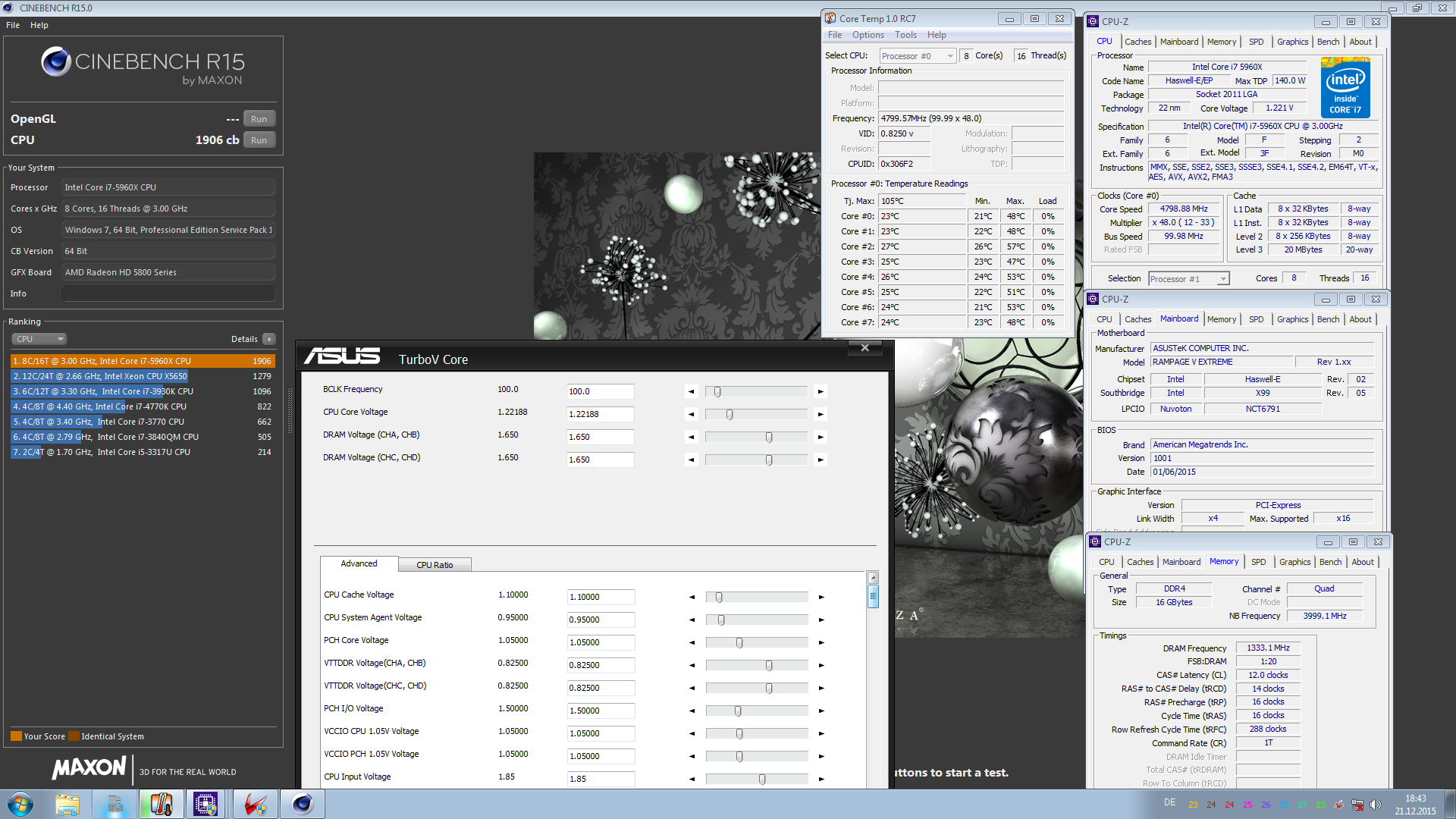Switch to Cinebench via its taskbar icon
Viewport: 1456px width, 819px height.
coord(303,804)
